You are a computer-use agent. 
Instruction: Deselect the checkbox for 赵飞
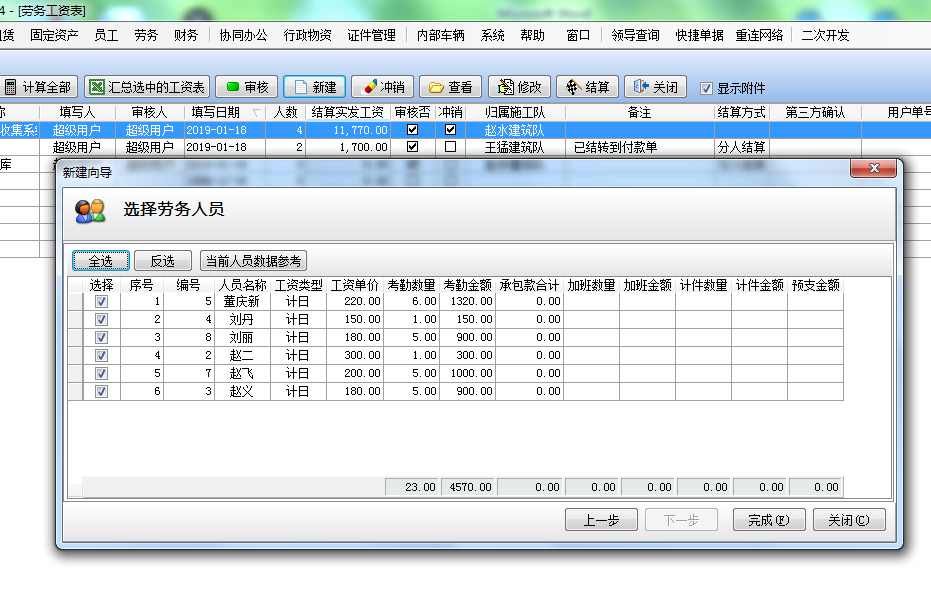click(101, 373)
